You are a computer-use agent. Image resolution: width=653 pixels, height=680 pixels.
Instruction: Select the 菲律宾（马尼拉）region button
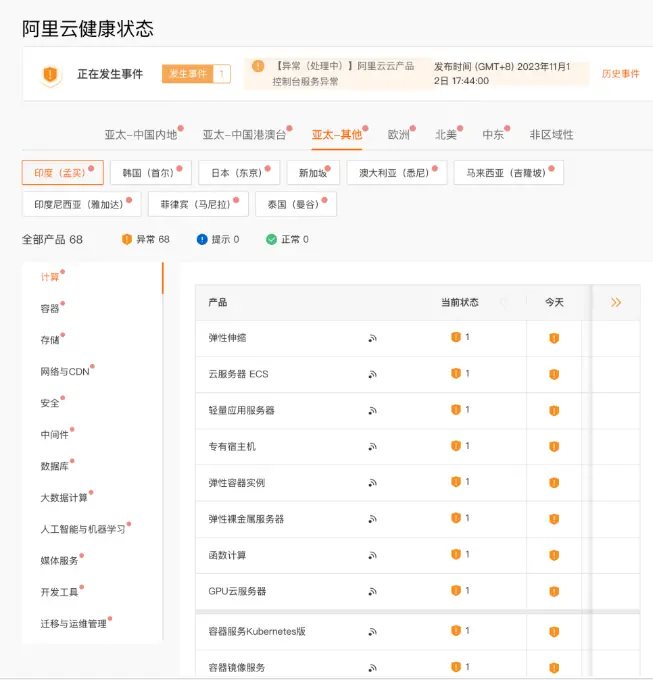pos(198,204)
